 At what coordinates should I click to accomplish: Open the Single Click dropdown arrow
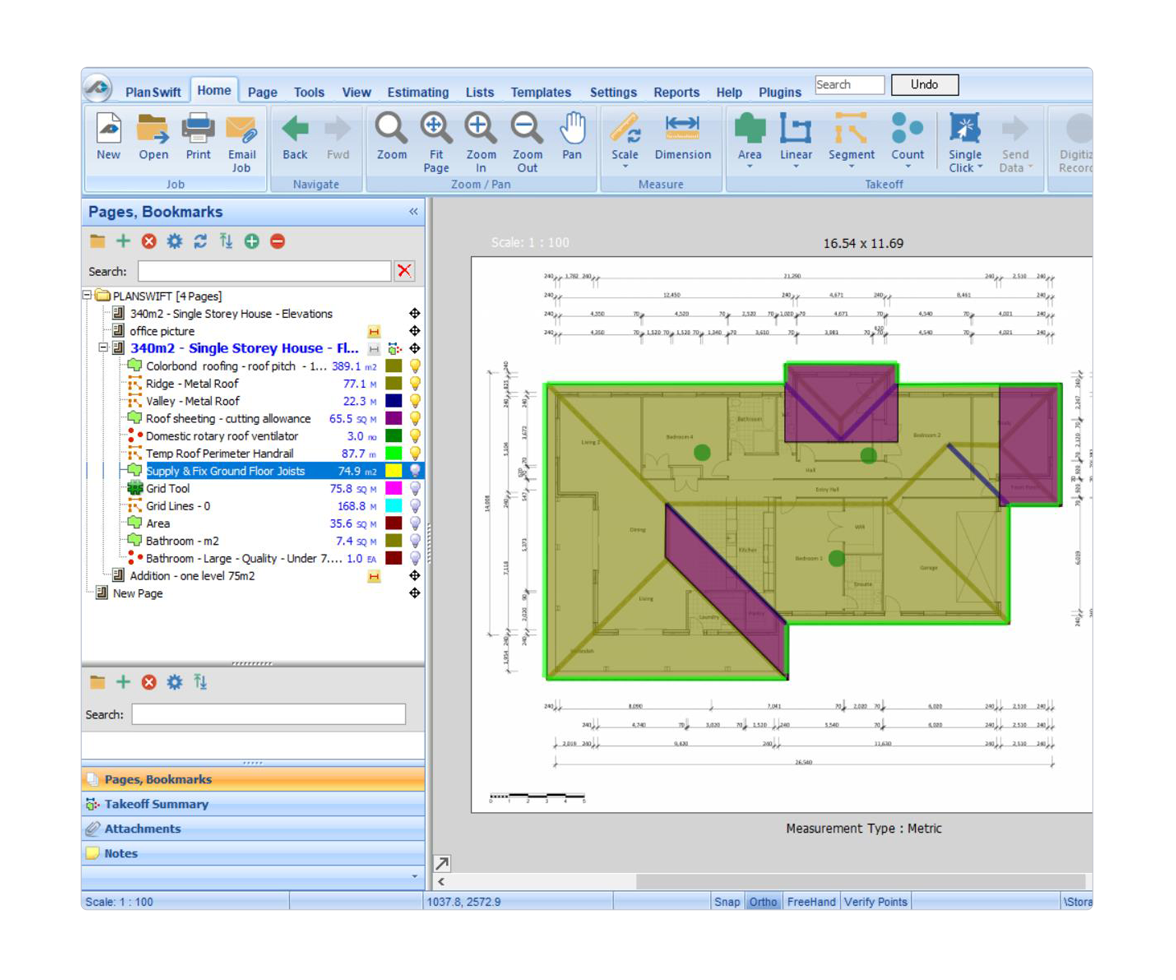pos(980,167)
